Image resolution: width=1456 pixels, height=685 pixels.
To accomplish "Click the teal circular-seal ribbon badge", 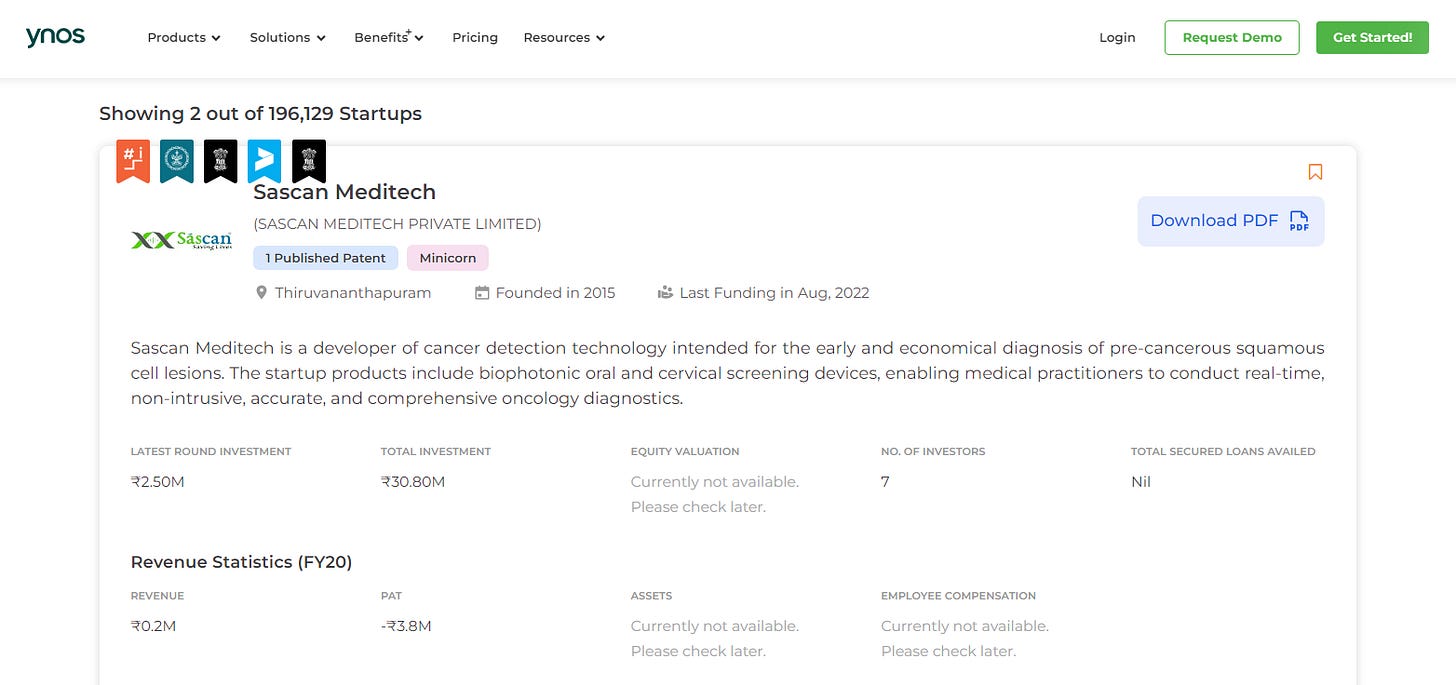I will pyautogui.click(x=177, y=161).
